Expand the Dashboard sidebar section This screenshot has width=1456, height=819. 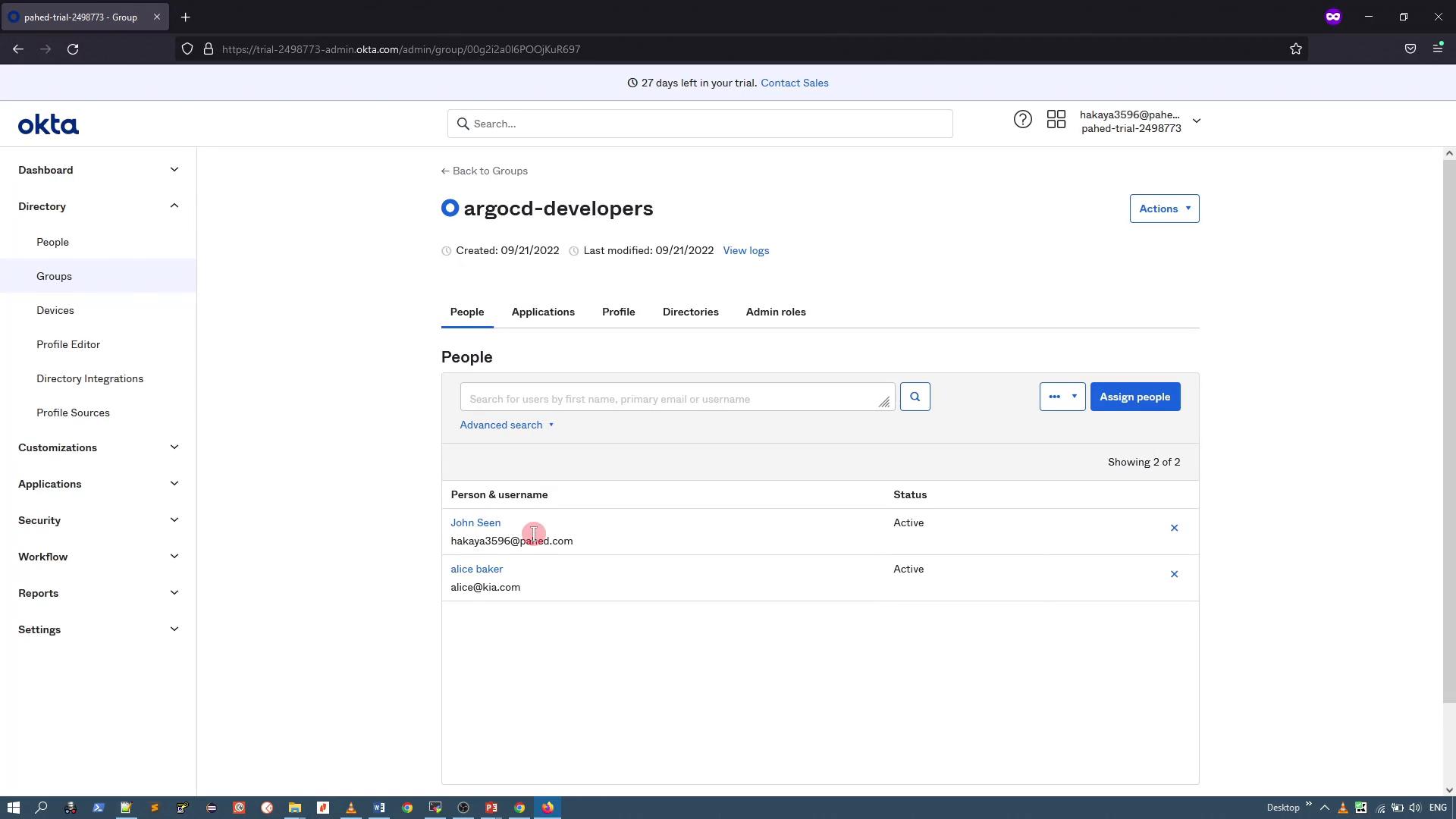pyautogui.click(x=98, y=170)
